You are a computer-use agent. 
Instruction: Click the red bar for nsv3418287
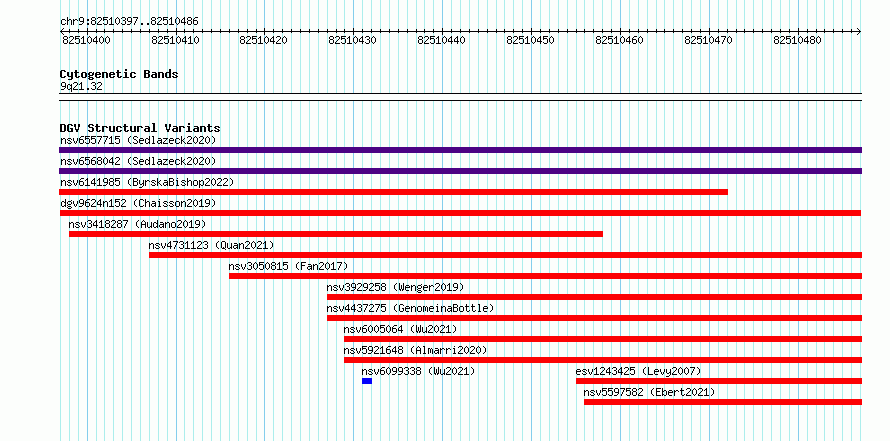336,234
